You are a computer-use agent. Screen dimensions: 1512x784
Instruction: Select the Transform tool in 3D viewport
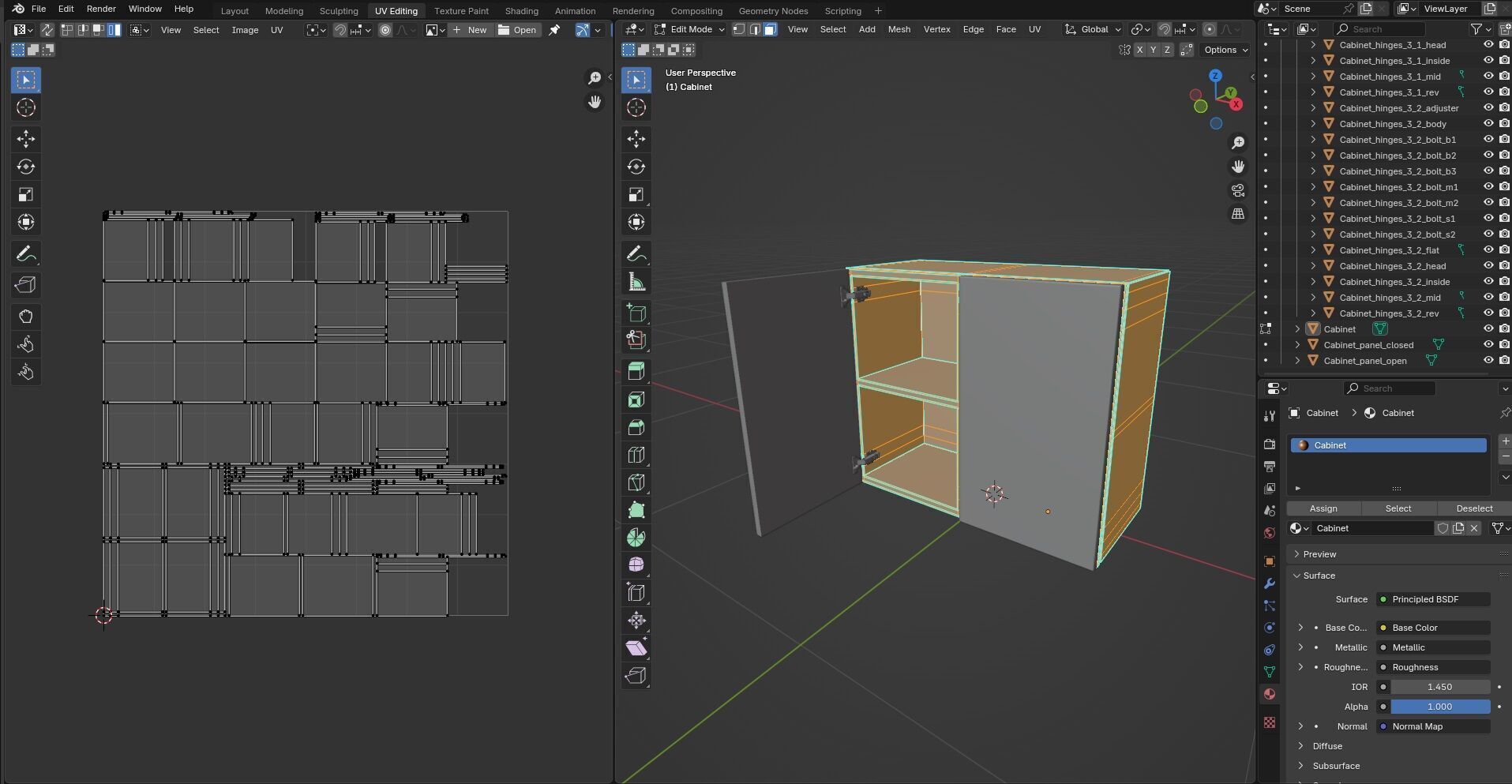(x=636, y=222)
